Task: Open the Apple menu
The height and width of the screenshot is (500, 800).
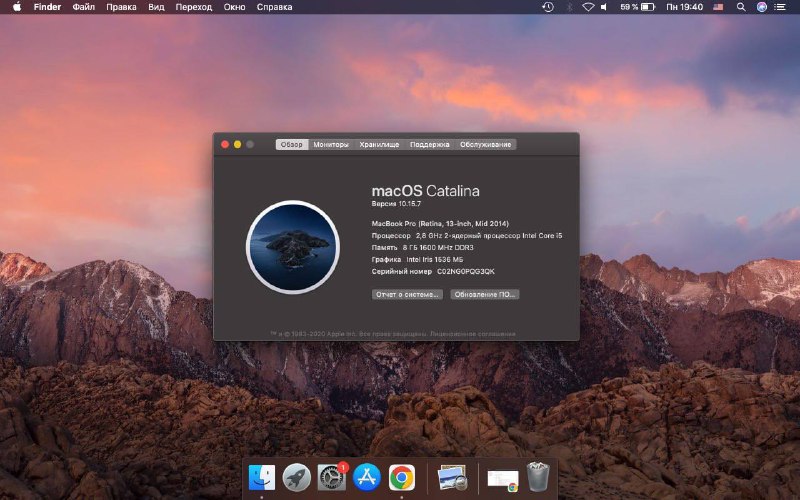Action: pyautogui.click(x=17, y=7)
